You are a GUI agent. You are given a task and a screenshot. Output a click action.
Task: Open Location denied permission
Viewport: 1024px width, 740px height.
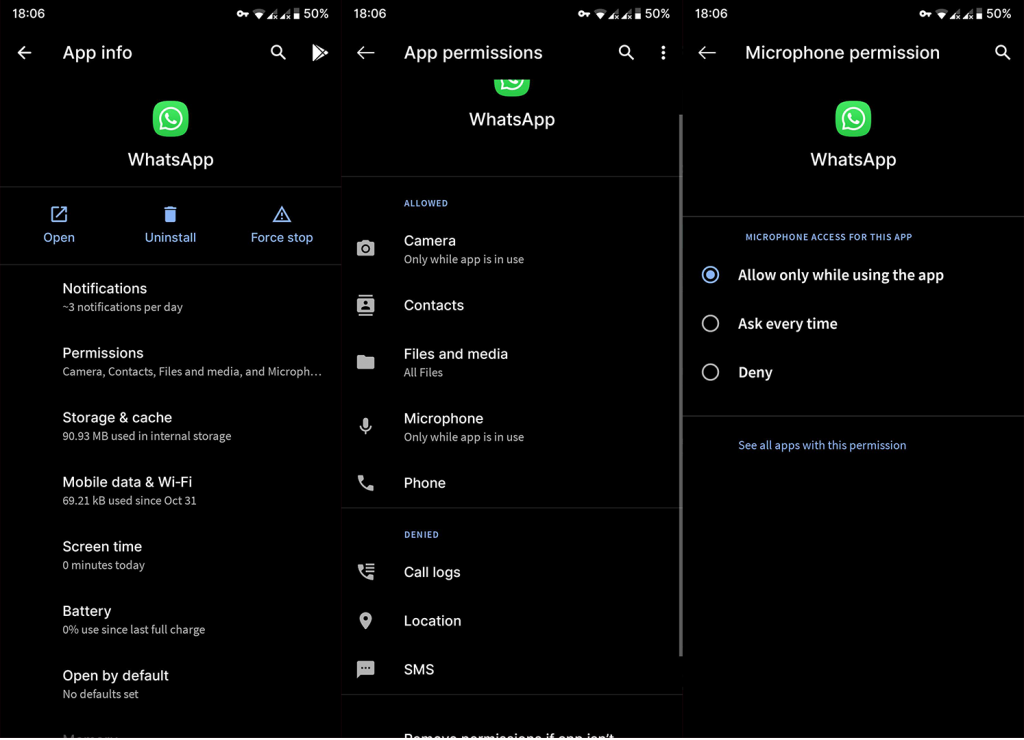pyautogui.click(x=511, y=620)
